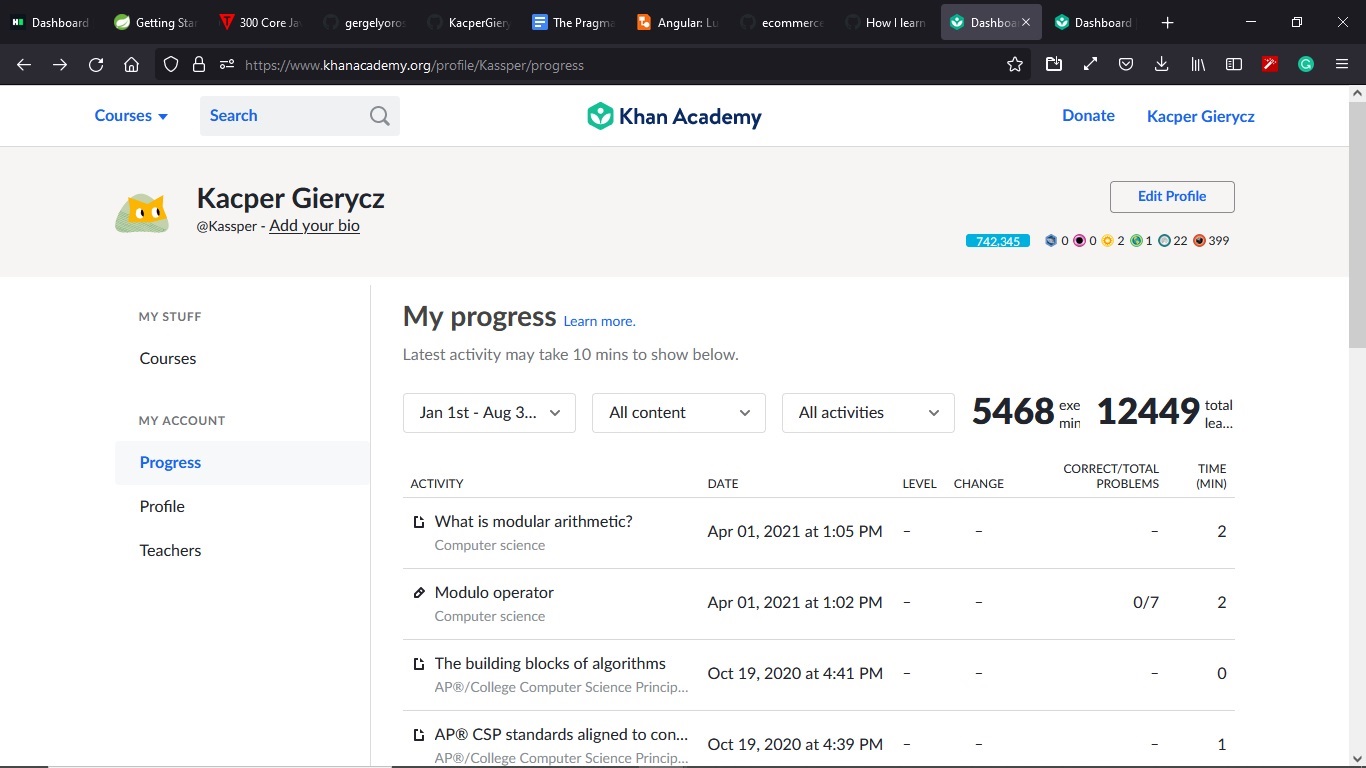Viewport: 1366px width, 768px height.
Task: Click the Khan Academy logo
Action: click(674, 116)
